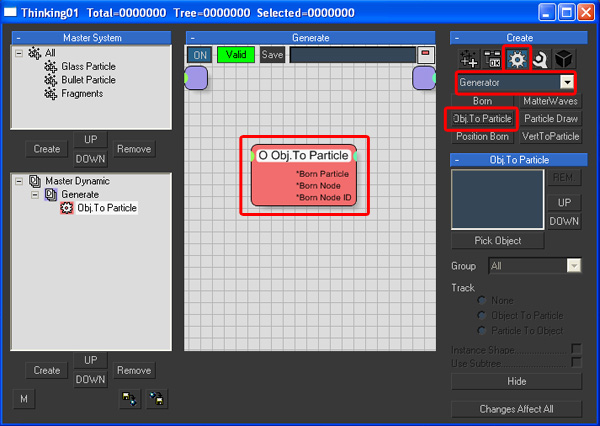The height and width of the screenshot is (426, 600).
Task: Click Remove under Master System list
Action: [x=134, y=149]
